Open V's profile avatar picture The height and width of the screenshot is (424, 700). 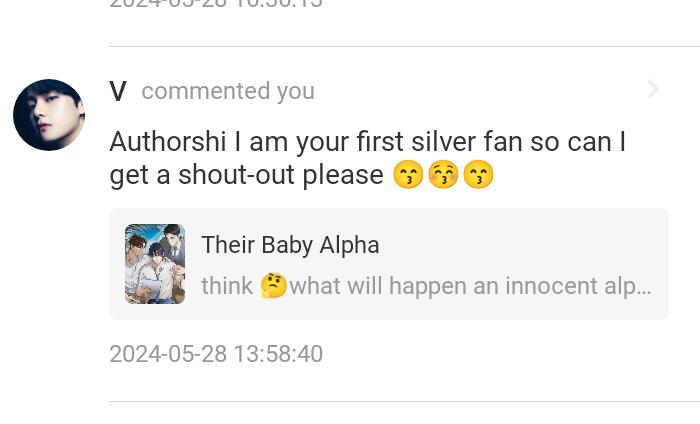[49, 115]
